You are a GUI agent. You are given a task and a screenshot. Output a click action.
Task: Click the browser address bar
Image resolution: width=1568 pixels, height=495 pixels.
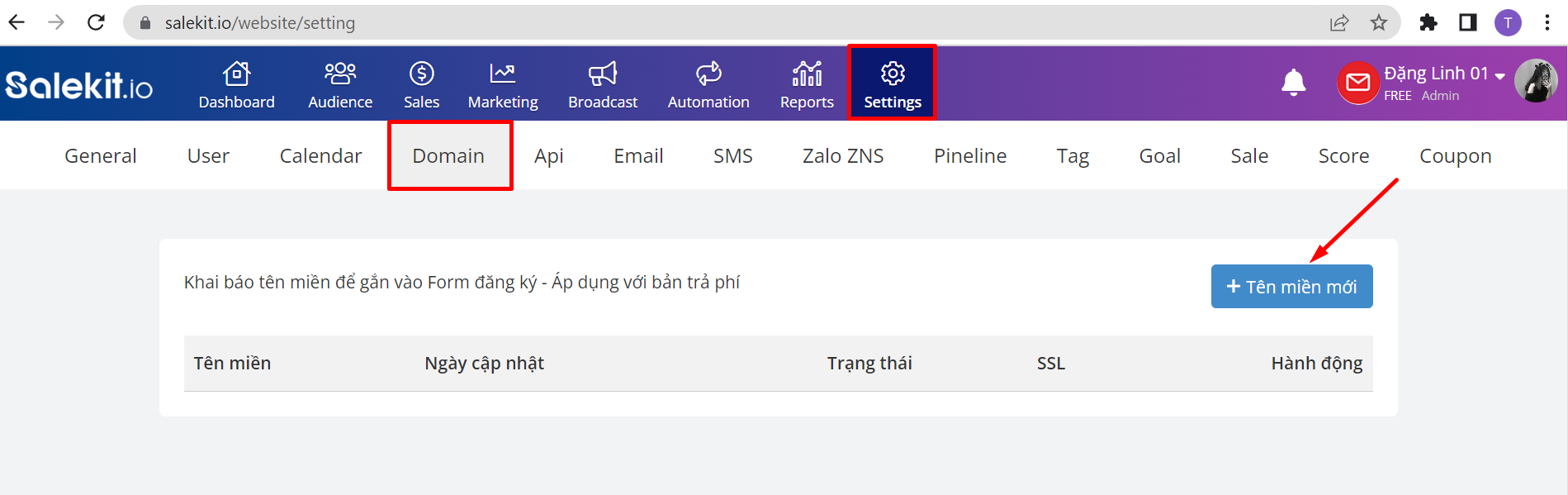[727, 22]
